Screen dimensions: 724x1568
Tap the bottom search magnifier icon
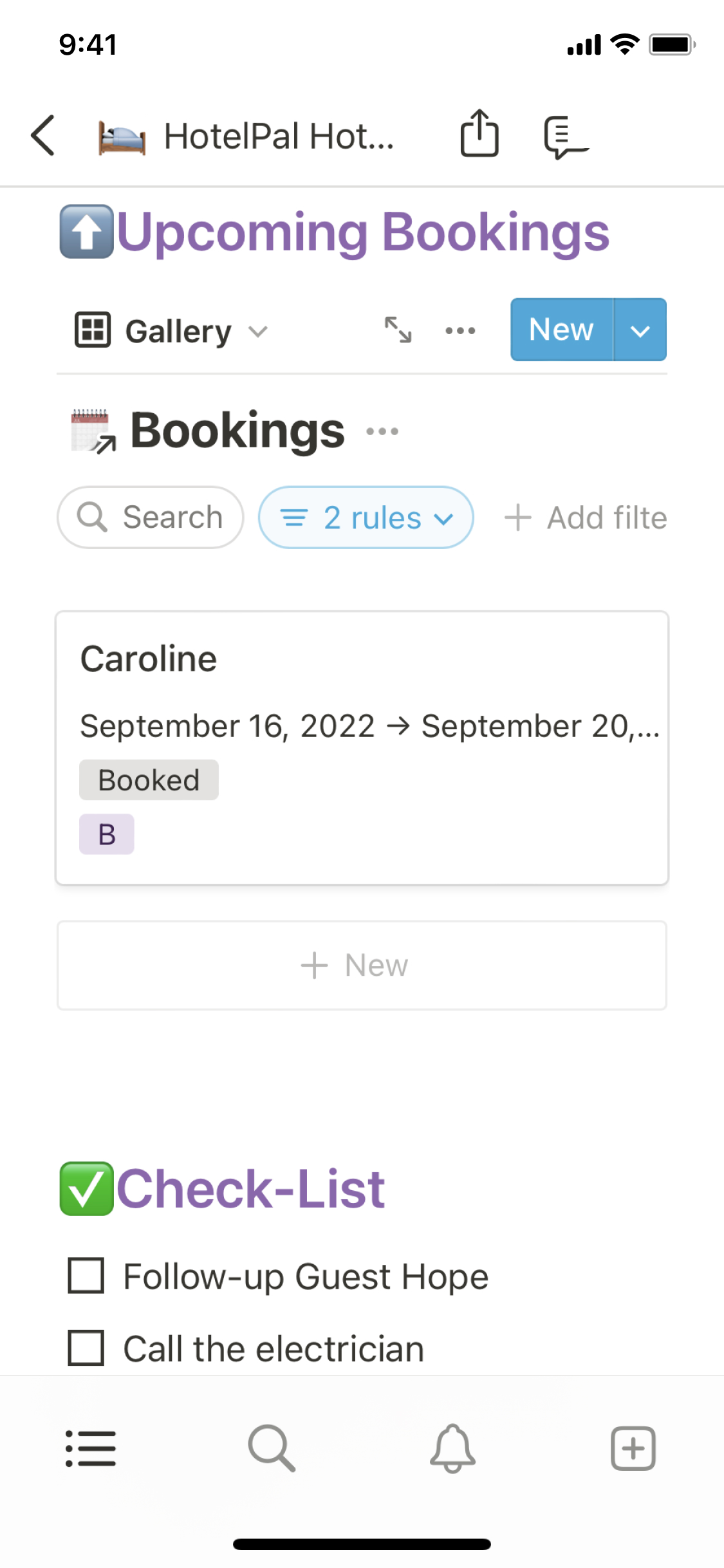[272, 1448]
